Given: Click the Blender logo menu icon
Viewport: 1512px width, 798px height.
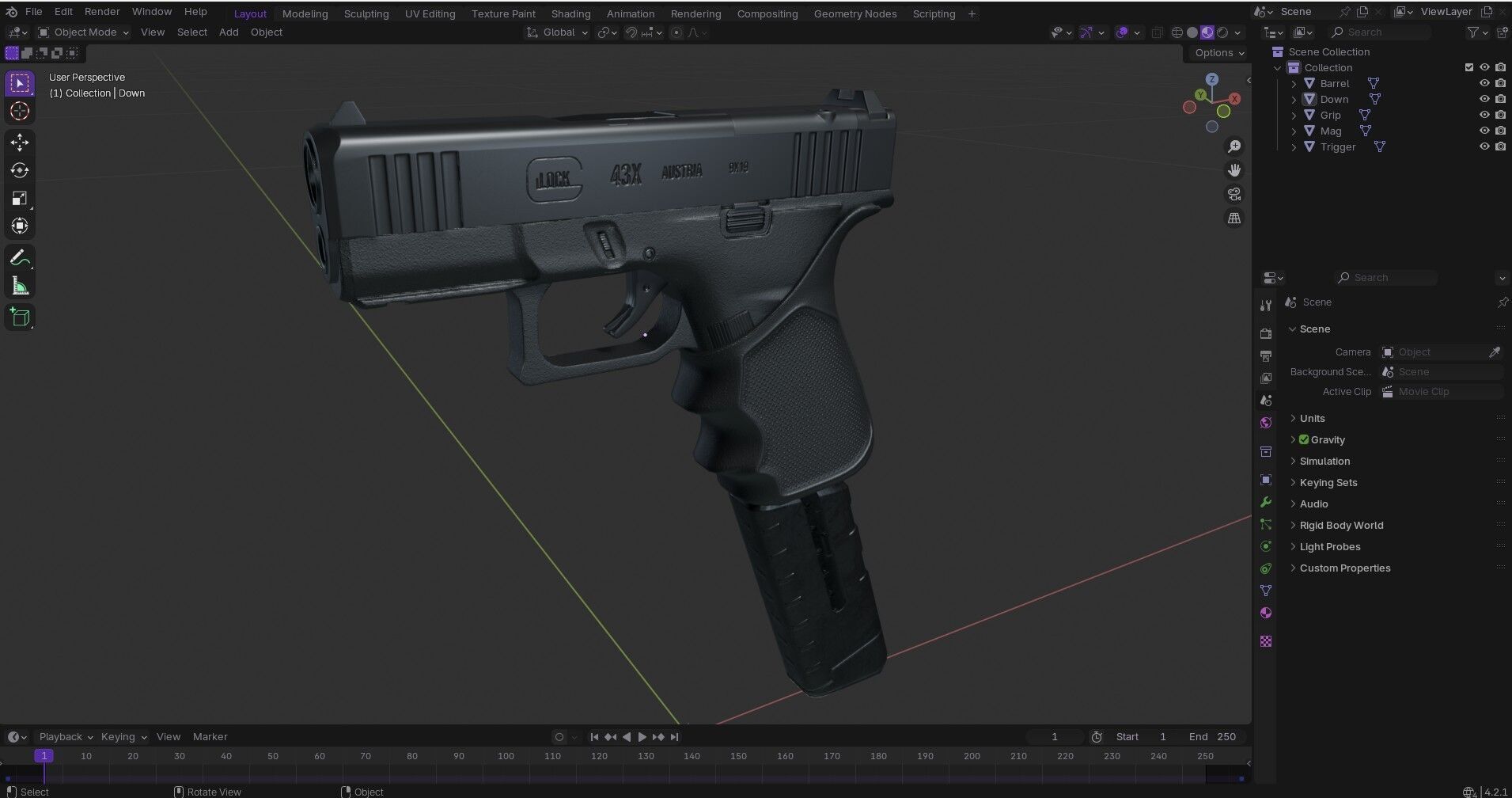Looking at the screenshot, I should (x=12, y=12).
